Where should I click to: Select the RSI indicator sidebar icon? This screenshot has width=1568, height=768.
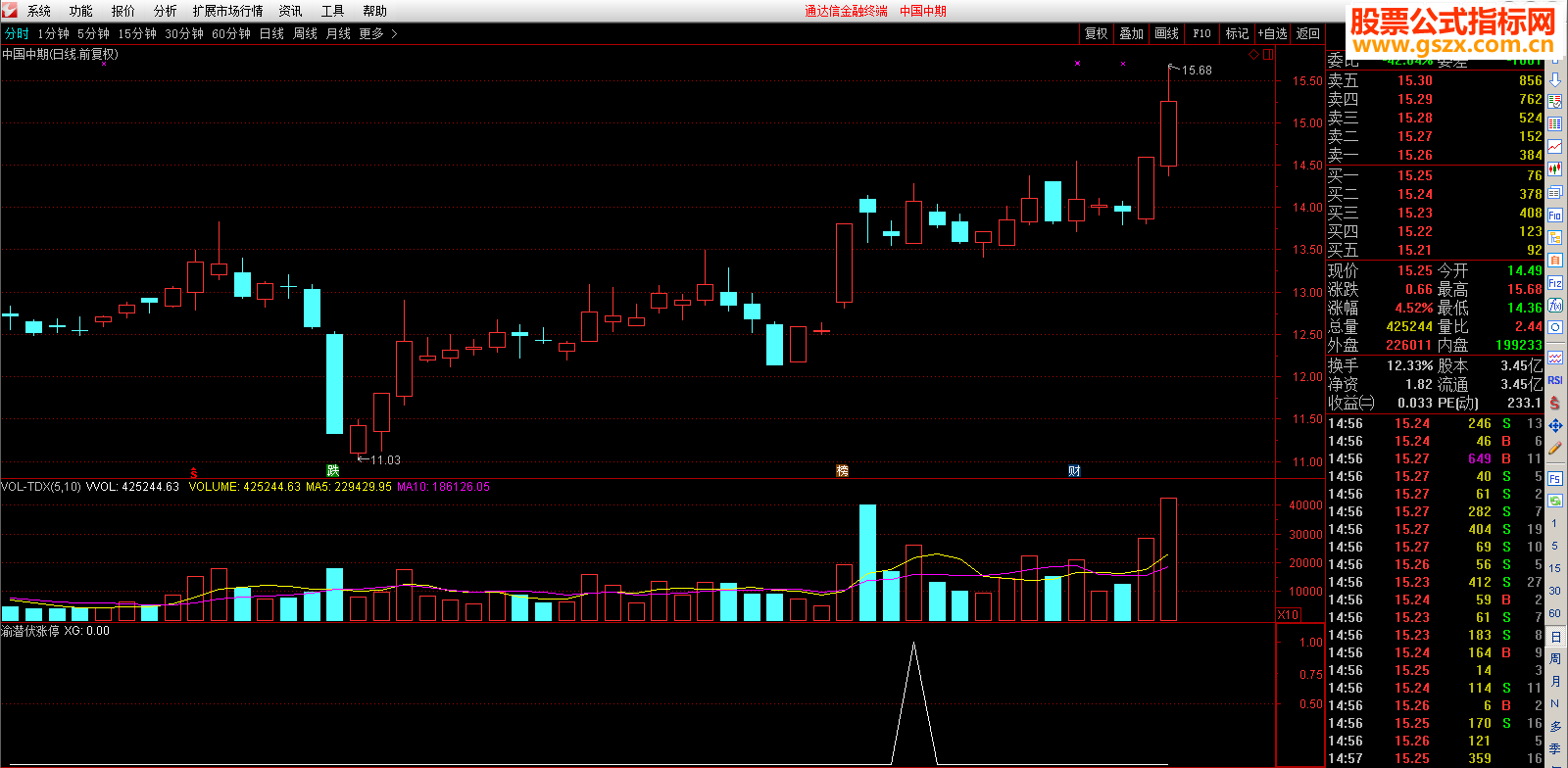[1555, 380]
